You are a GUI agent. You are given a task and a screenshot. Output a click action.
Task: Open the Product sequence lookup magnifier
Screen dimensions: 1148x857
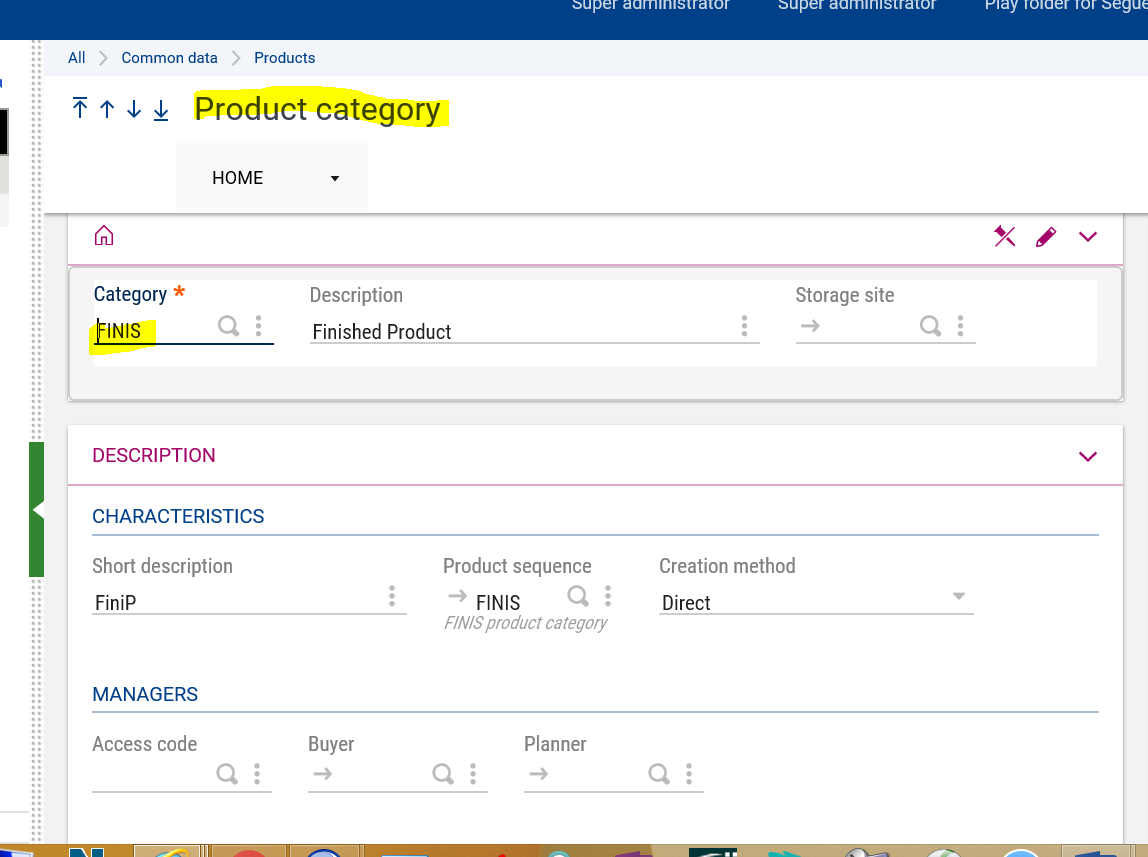pyautogui.click(x=578, y=595)
